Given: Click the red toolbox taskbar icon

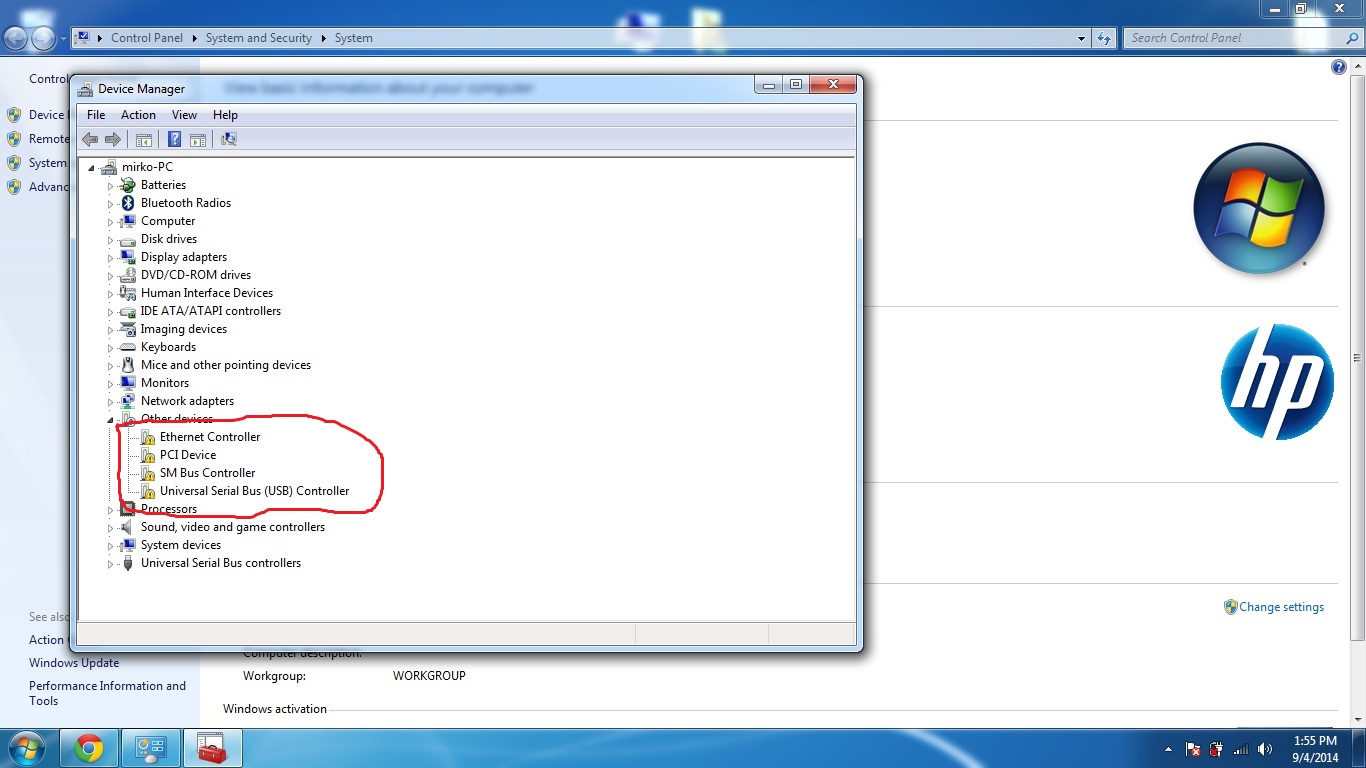Looking at the screenshot, I should coord(211,748).
